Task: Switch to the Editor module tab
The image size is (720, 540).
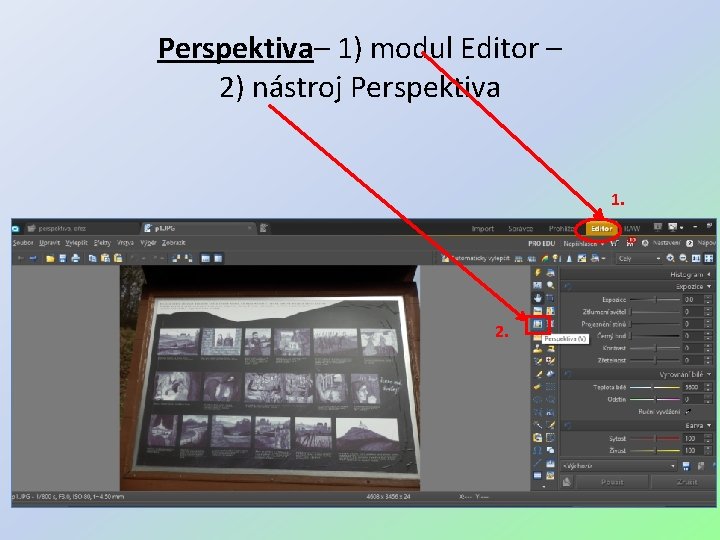Action: (x=601, y=228)
